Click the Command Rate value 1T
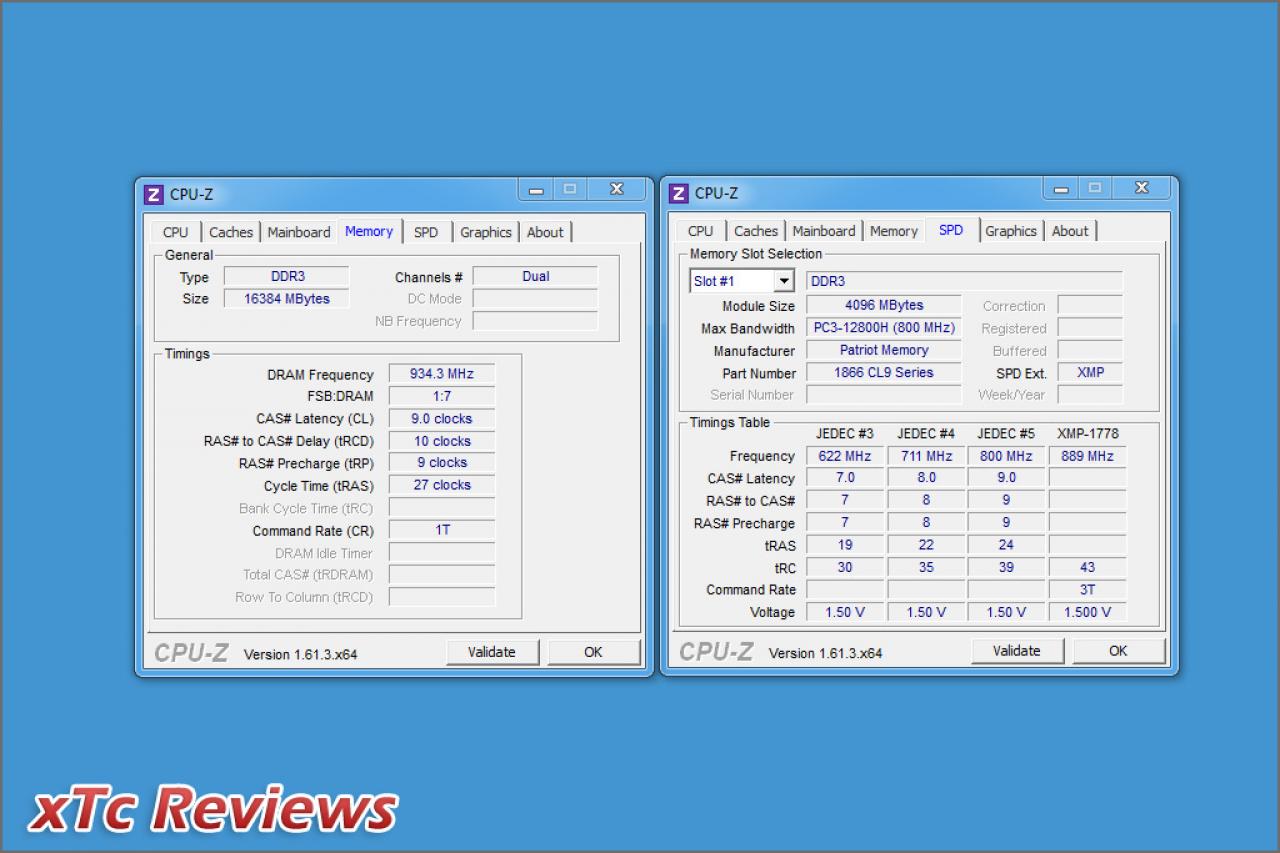The width and height of the screenshot is (1280, 853). point(442,530)
